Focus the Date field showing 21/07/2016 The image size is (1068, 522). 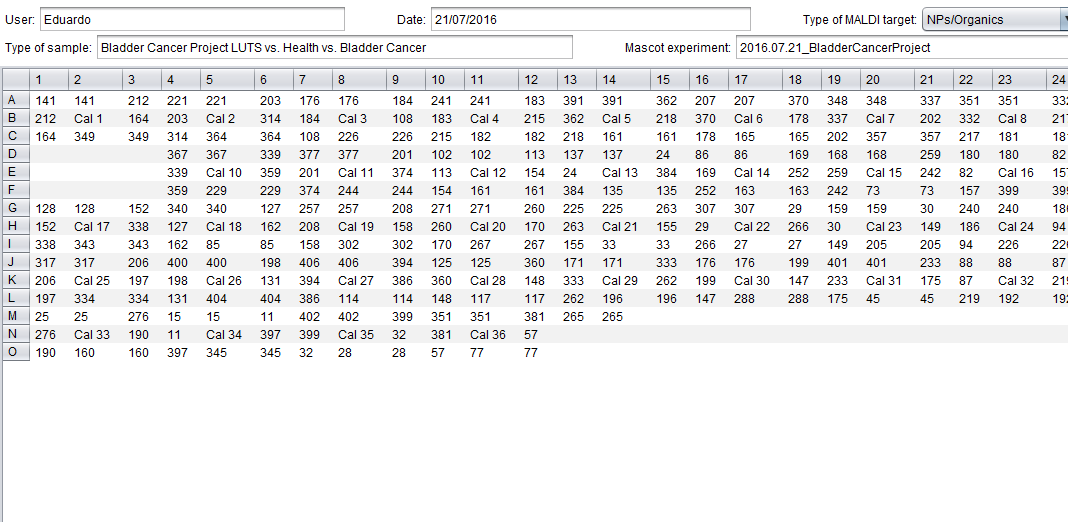(590, 20)
